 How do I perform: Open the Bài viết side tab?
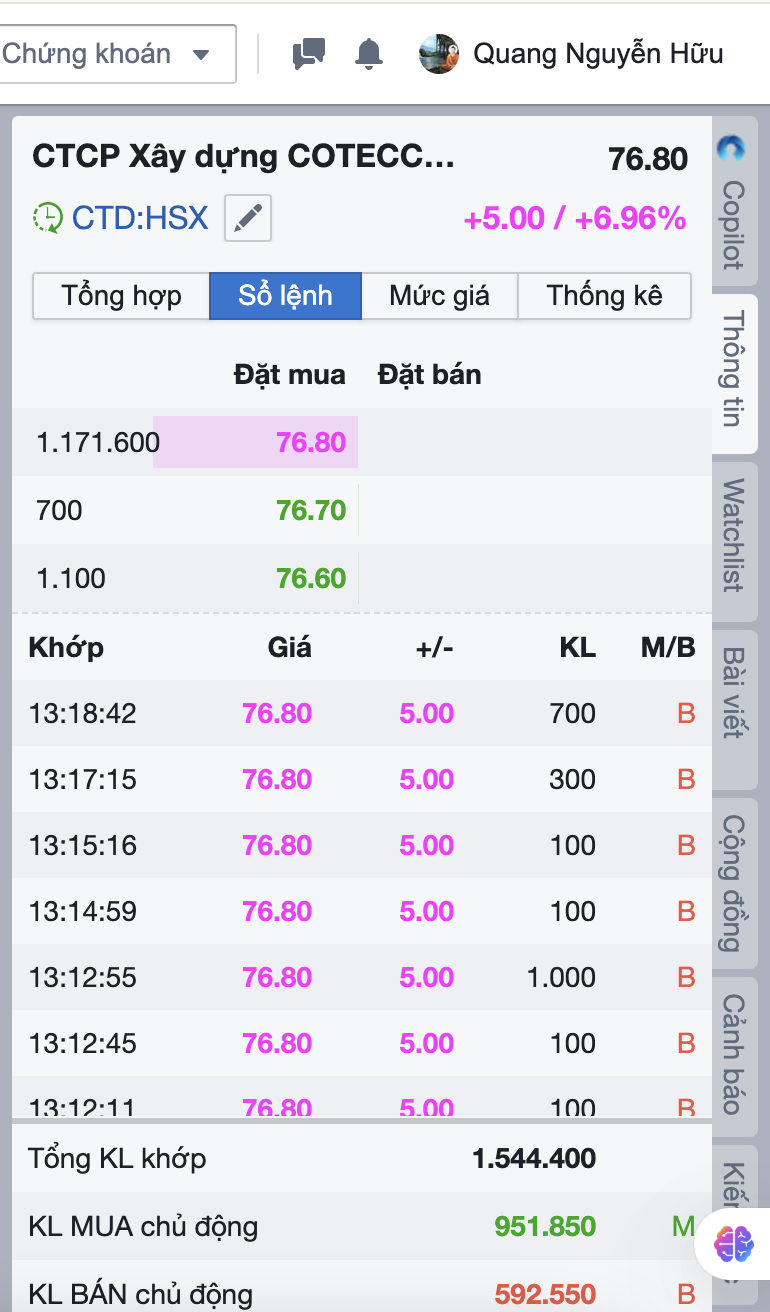733,692
